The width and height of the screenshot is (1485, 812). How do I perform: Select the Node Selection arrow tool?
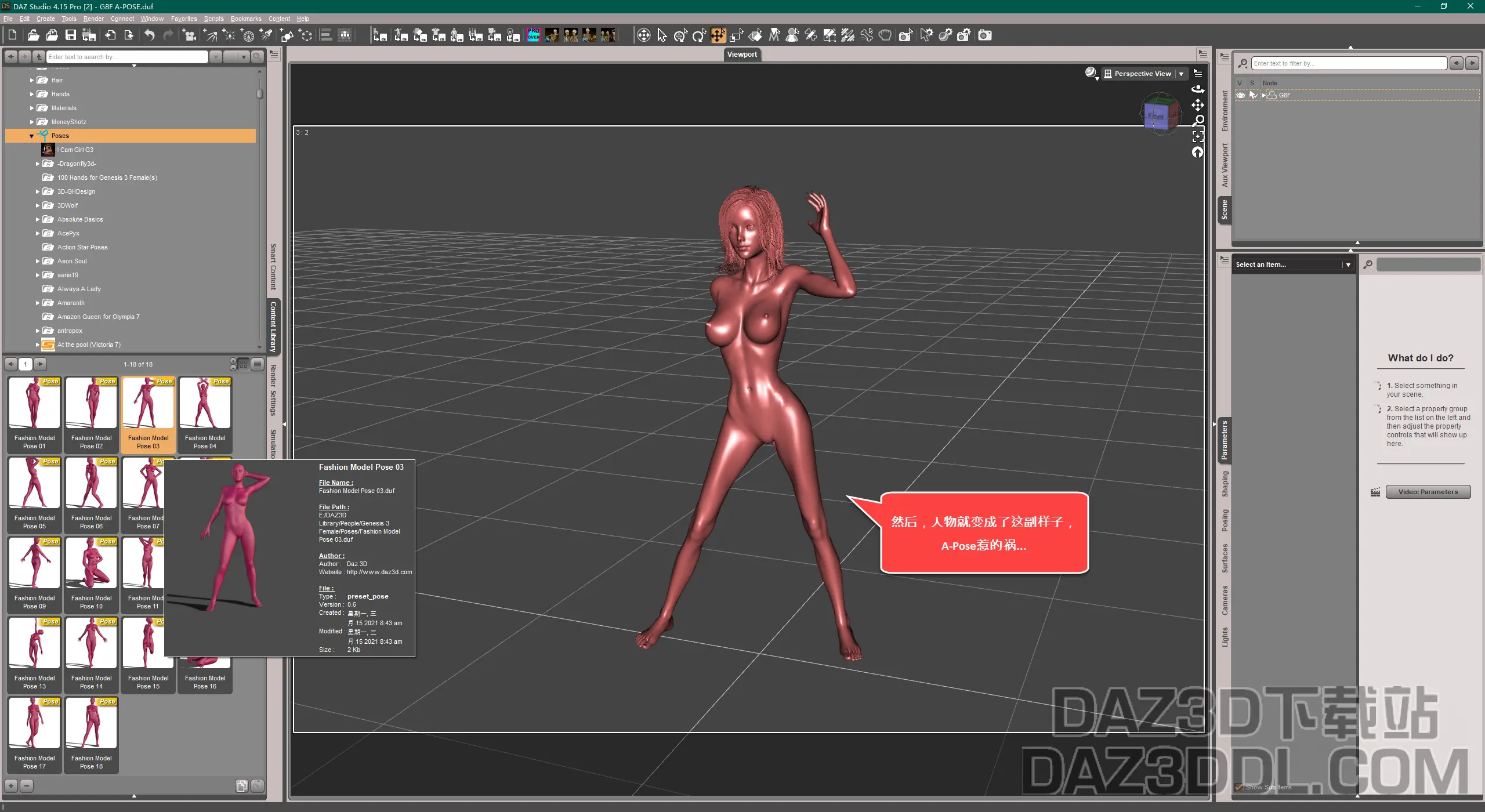(x=662, y=35)
